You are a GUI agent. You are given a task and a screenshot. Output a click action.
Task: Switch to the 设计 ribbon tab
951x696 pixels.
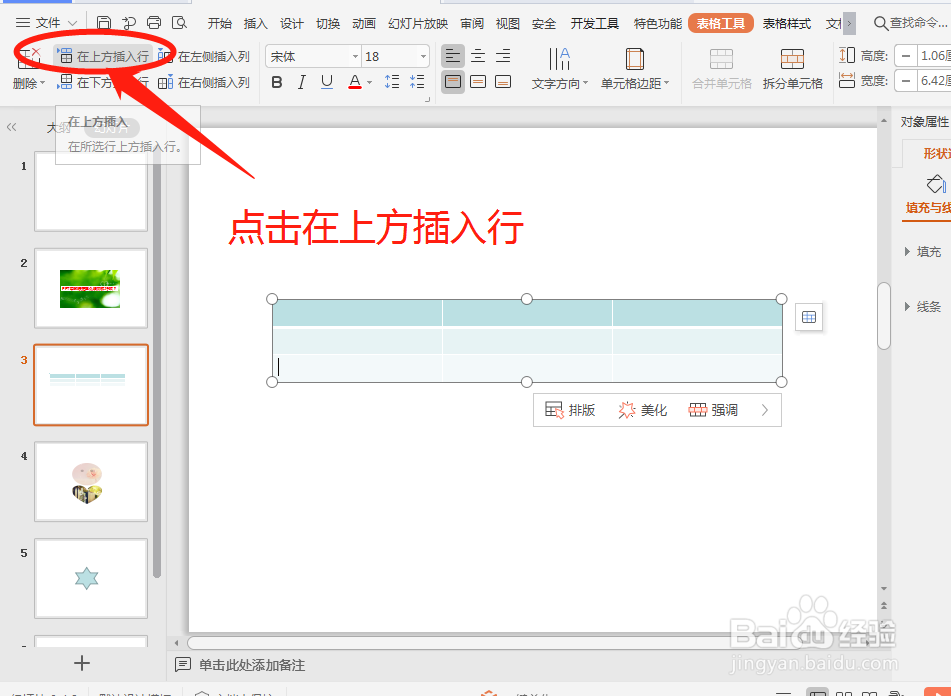coord(292,24)
